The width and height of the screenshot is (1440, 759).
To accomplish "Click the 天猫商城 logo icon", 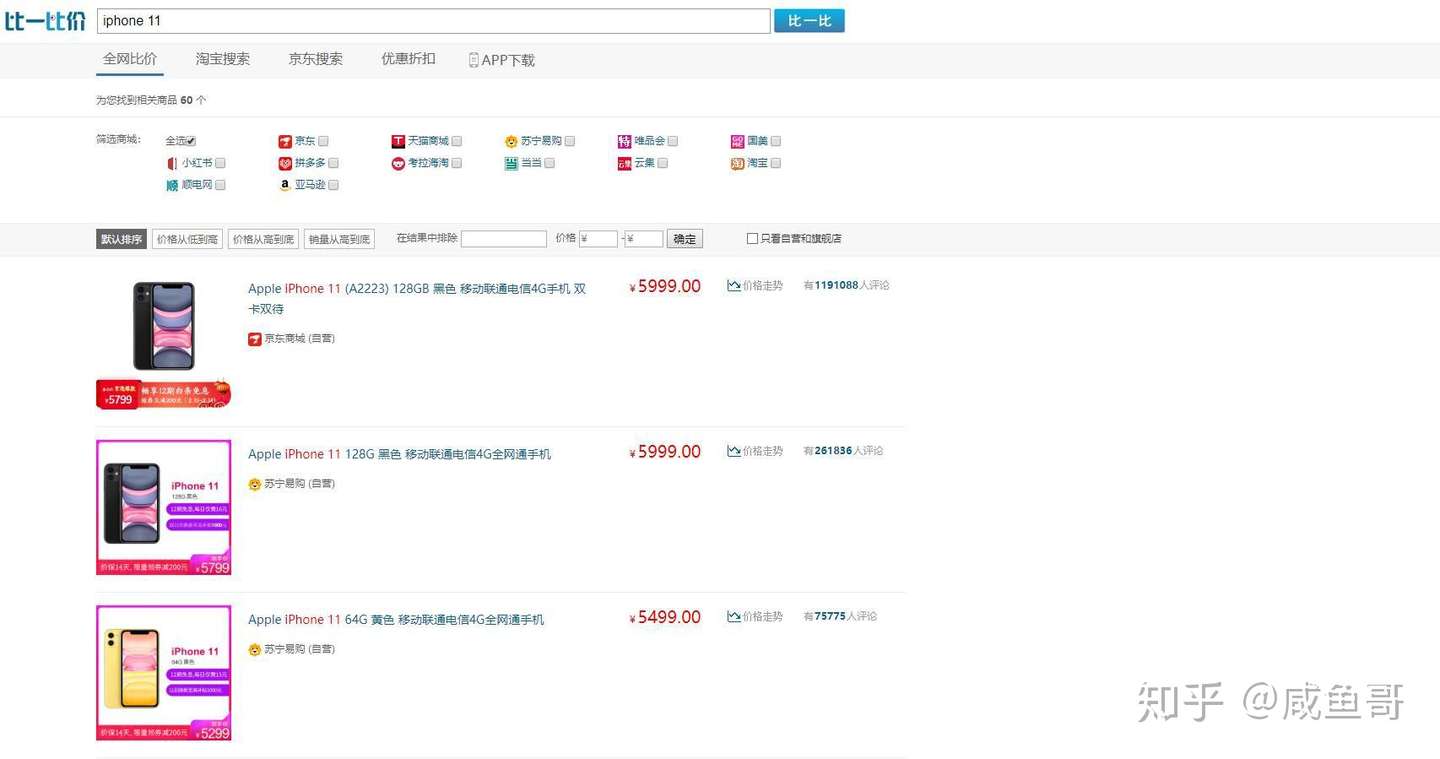I will point(398,142).
